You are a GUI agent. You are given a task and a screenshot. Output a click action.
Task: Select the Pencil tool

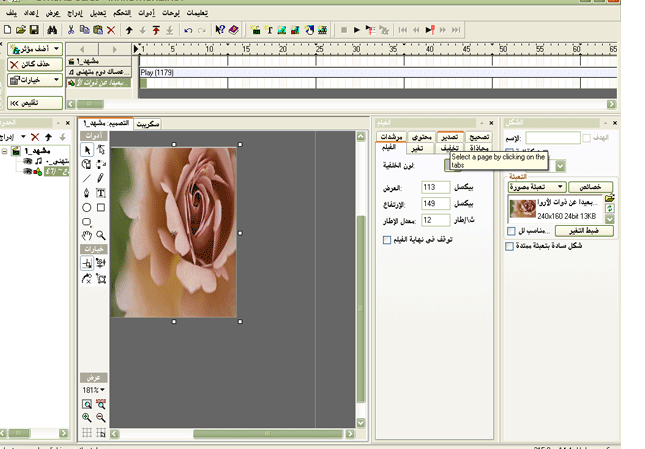coord(101,178)
